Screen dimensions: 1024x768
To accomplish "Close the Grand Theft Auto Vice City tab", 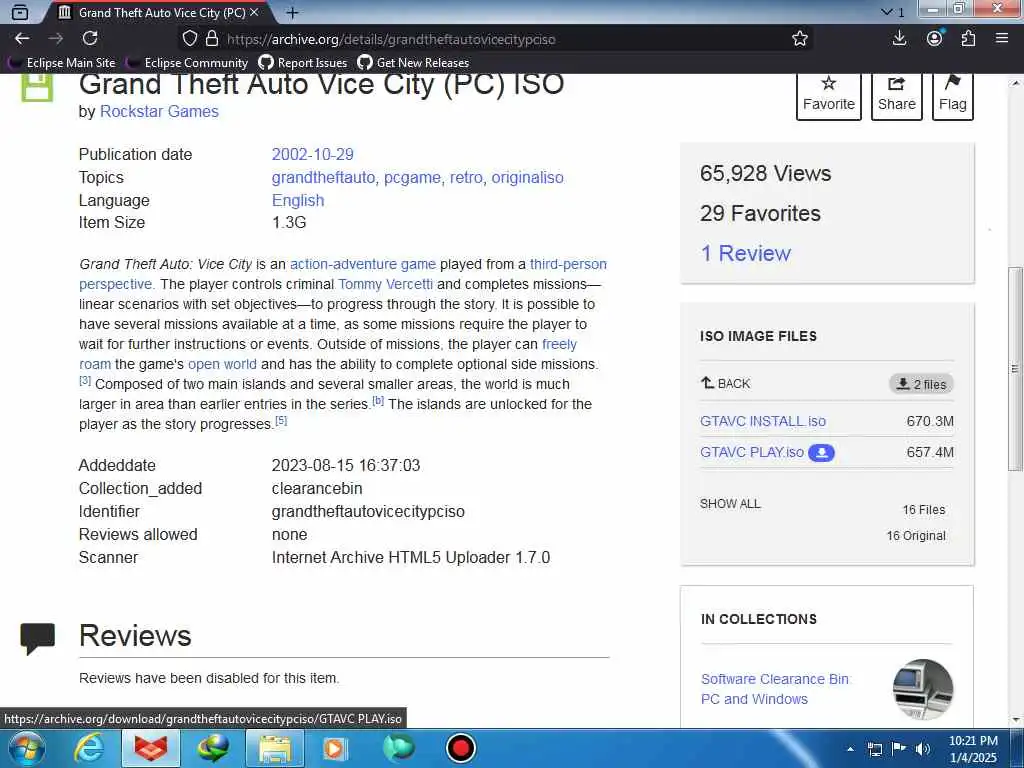I will coord(255,12).
